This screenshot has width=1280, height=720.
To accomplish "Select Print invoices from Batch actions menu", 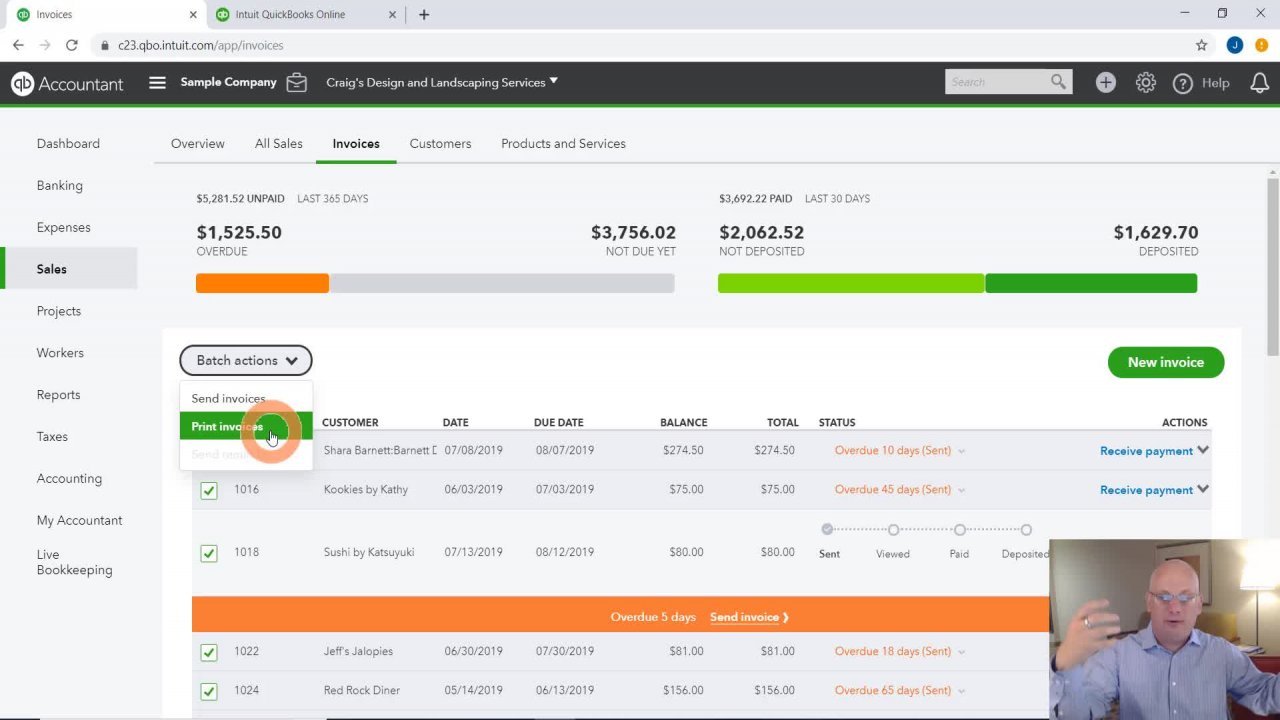I will click(227, 426).
